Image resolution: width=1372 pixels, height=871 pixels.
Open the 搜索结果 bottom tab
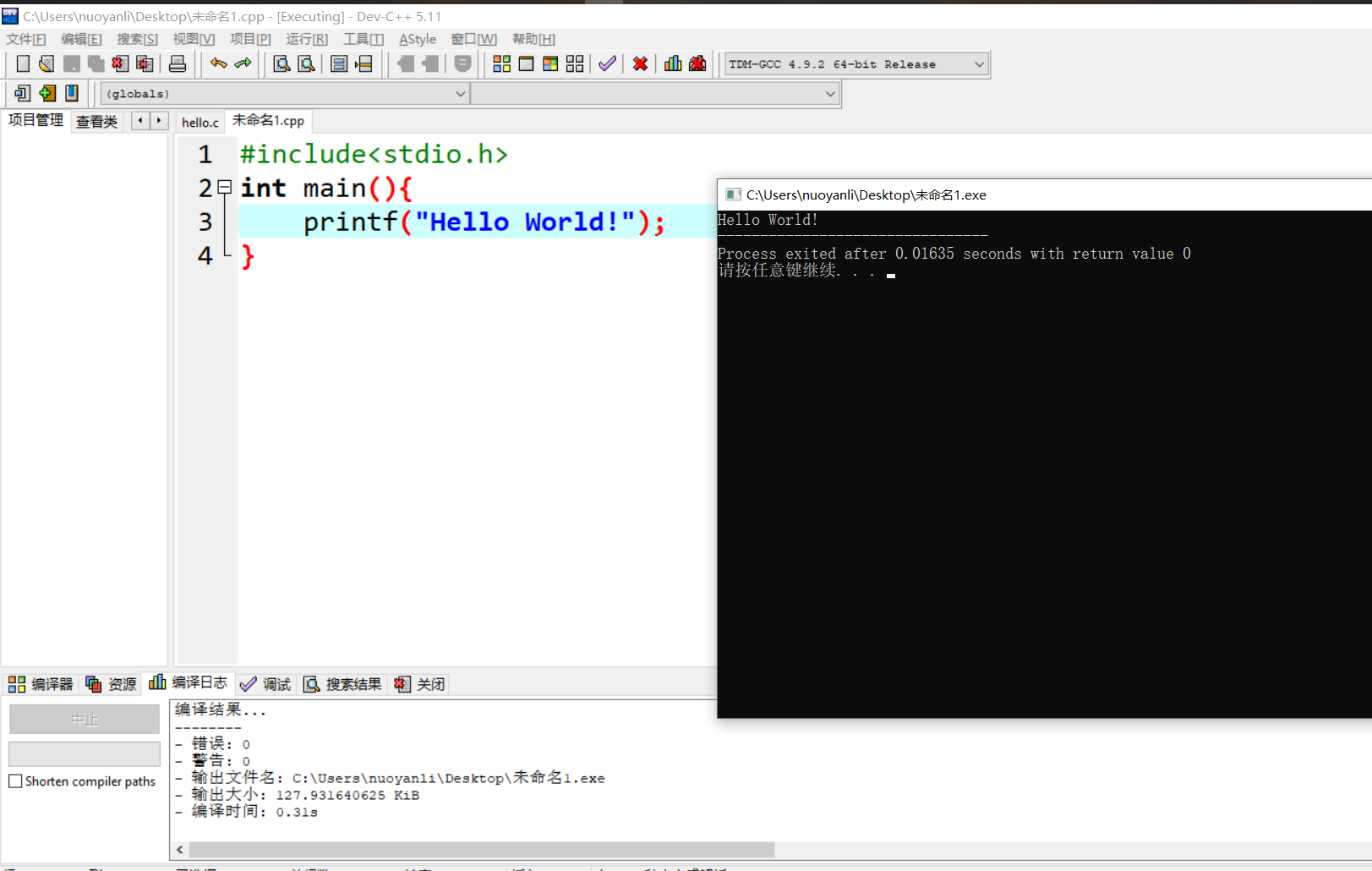point(342,684)
